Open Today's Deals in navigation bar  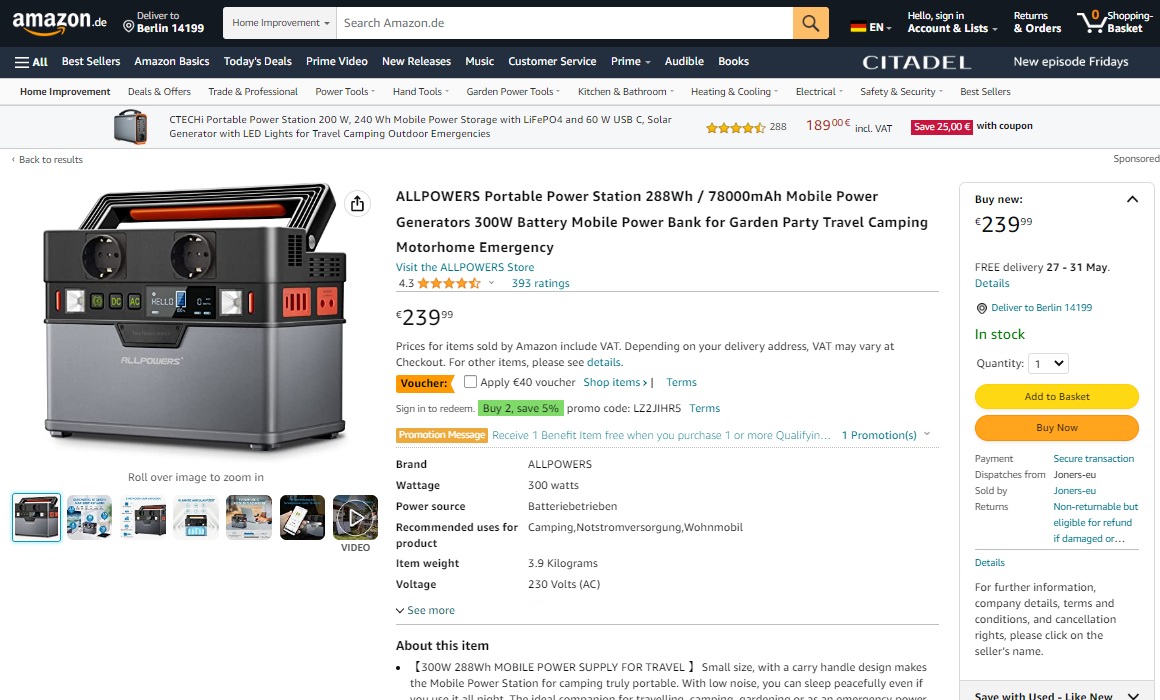click(x=257, y=61)
